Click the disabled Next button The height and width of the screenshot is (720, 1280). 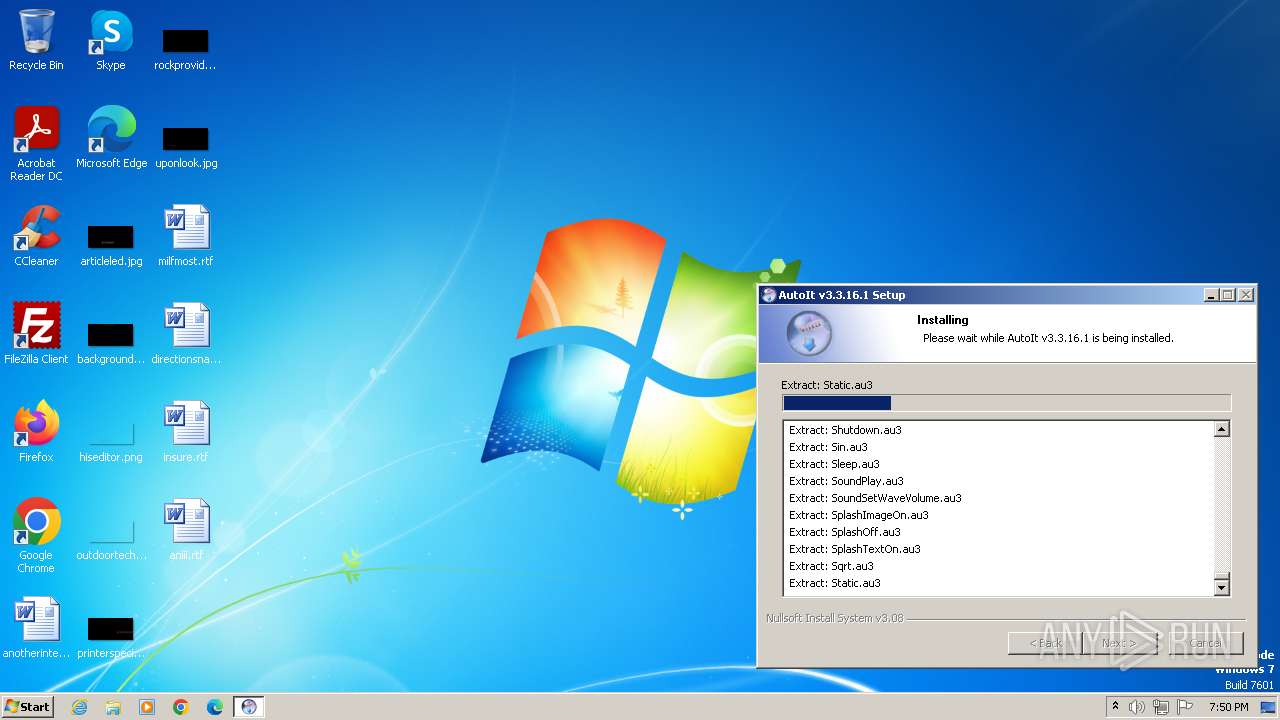coord(1119,643)
